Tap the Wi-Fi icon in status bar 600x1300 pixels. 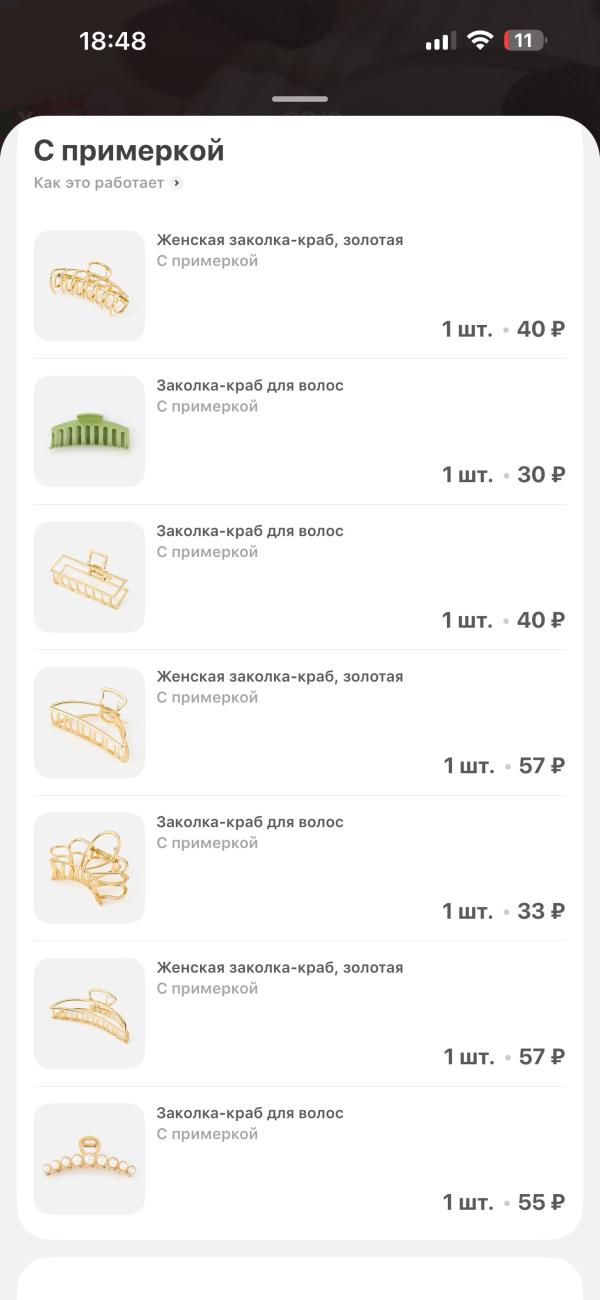[481, 41]
